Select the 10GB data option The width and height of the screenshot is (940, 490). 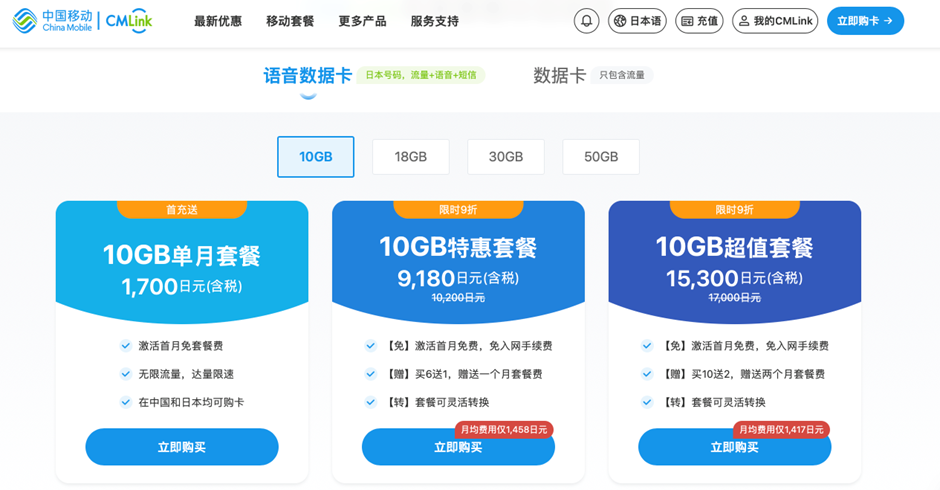315,157
